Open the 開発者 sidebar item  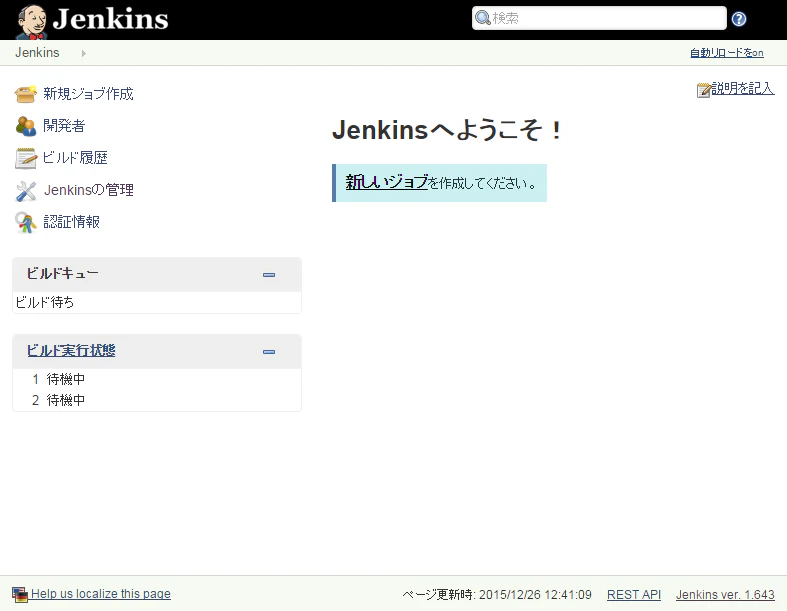click(64, 126)
